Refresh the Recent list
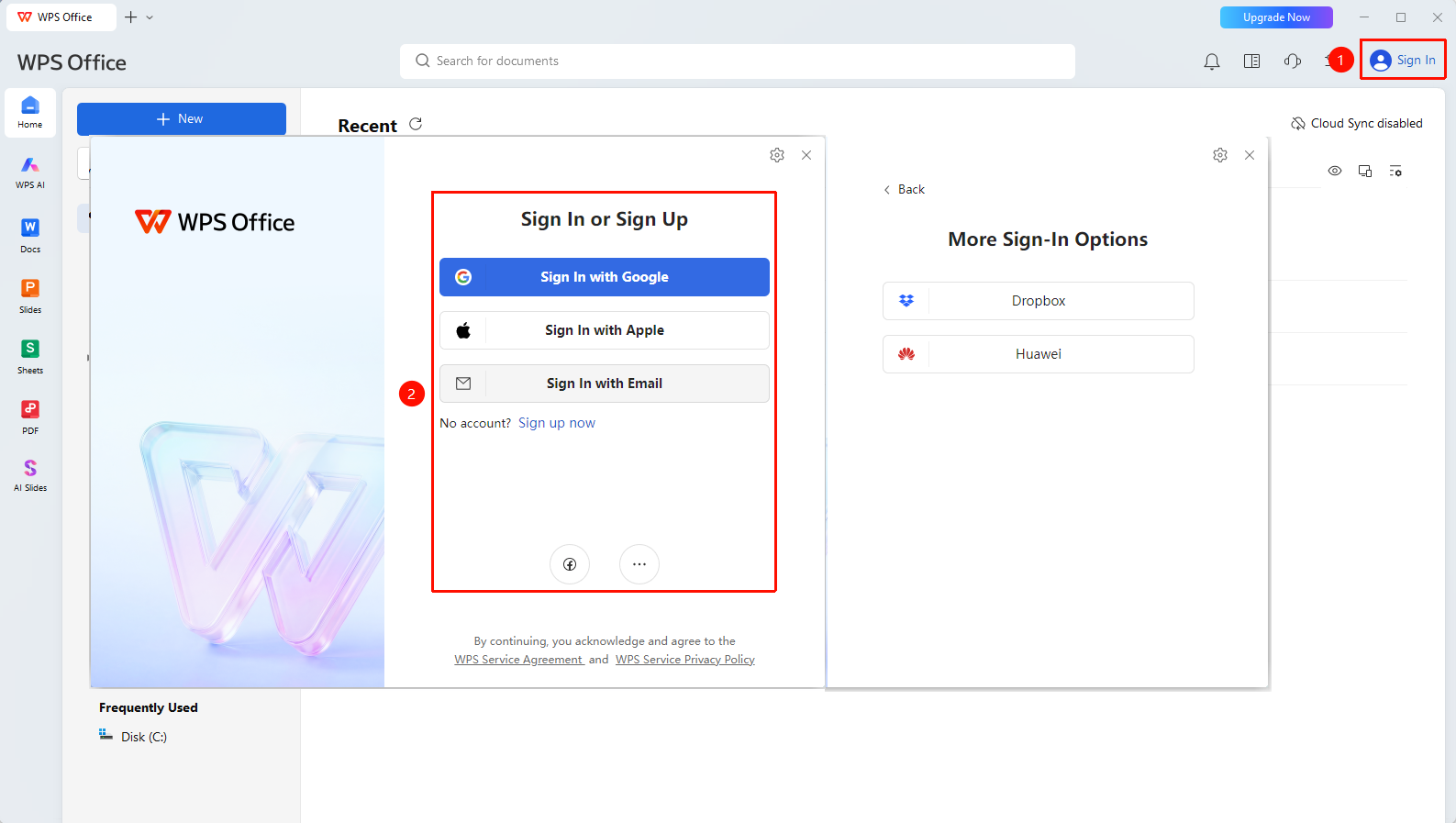 click(416, 124)
